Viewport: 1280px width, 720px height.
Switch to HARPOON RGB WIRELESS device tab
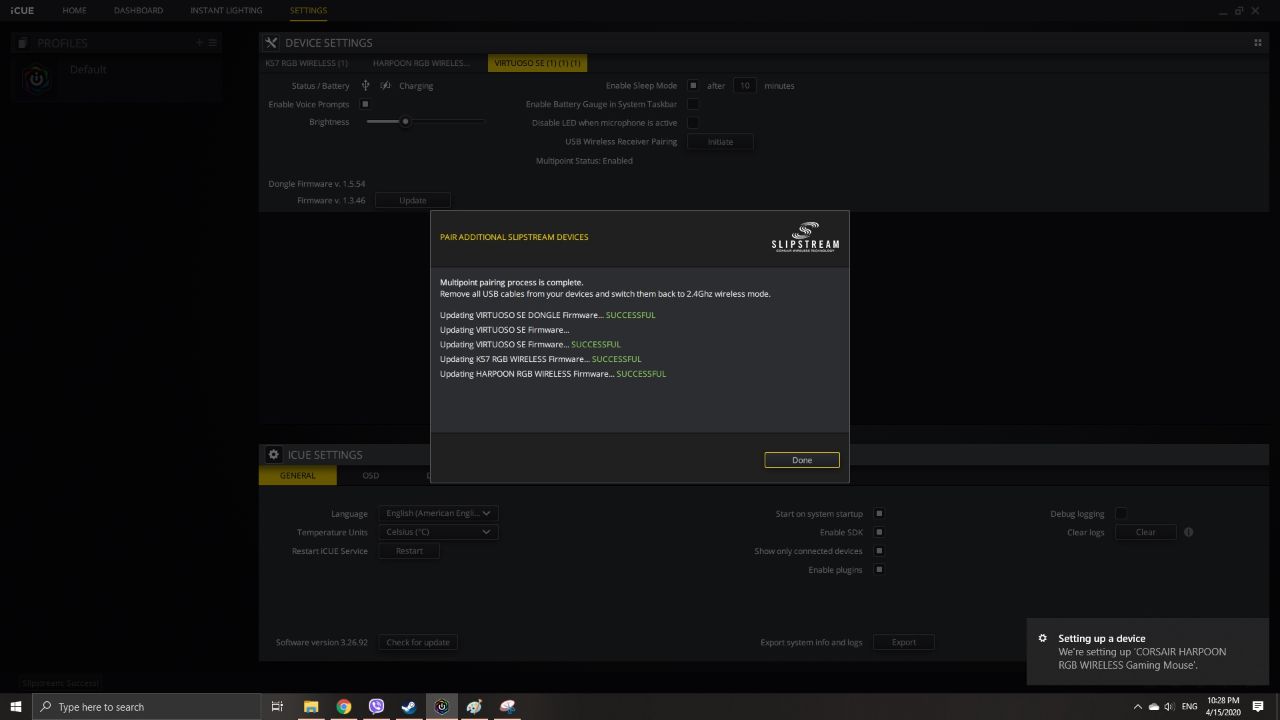421,63
